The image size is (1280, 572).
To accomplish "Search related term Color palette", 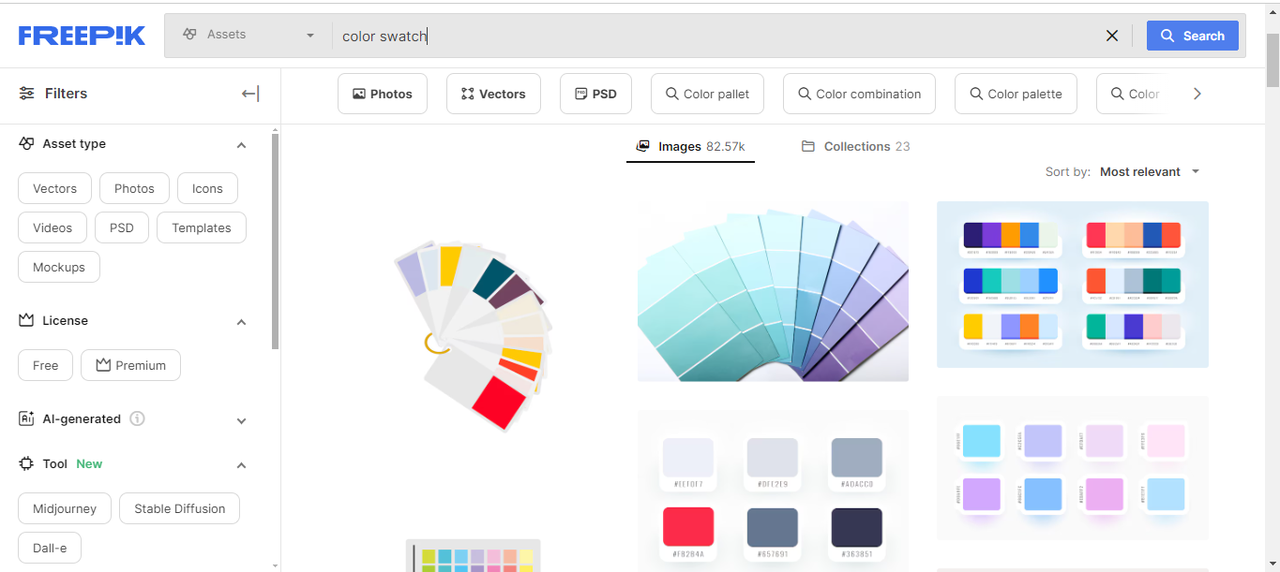I will [x=1016, y=94].
